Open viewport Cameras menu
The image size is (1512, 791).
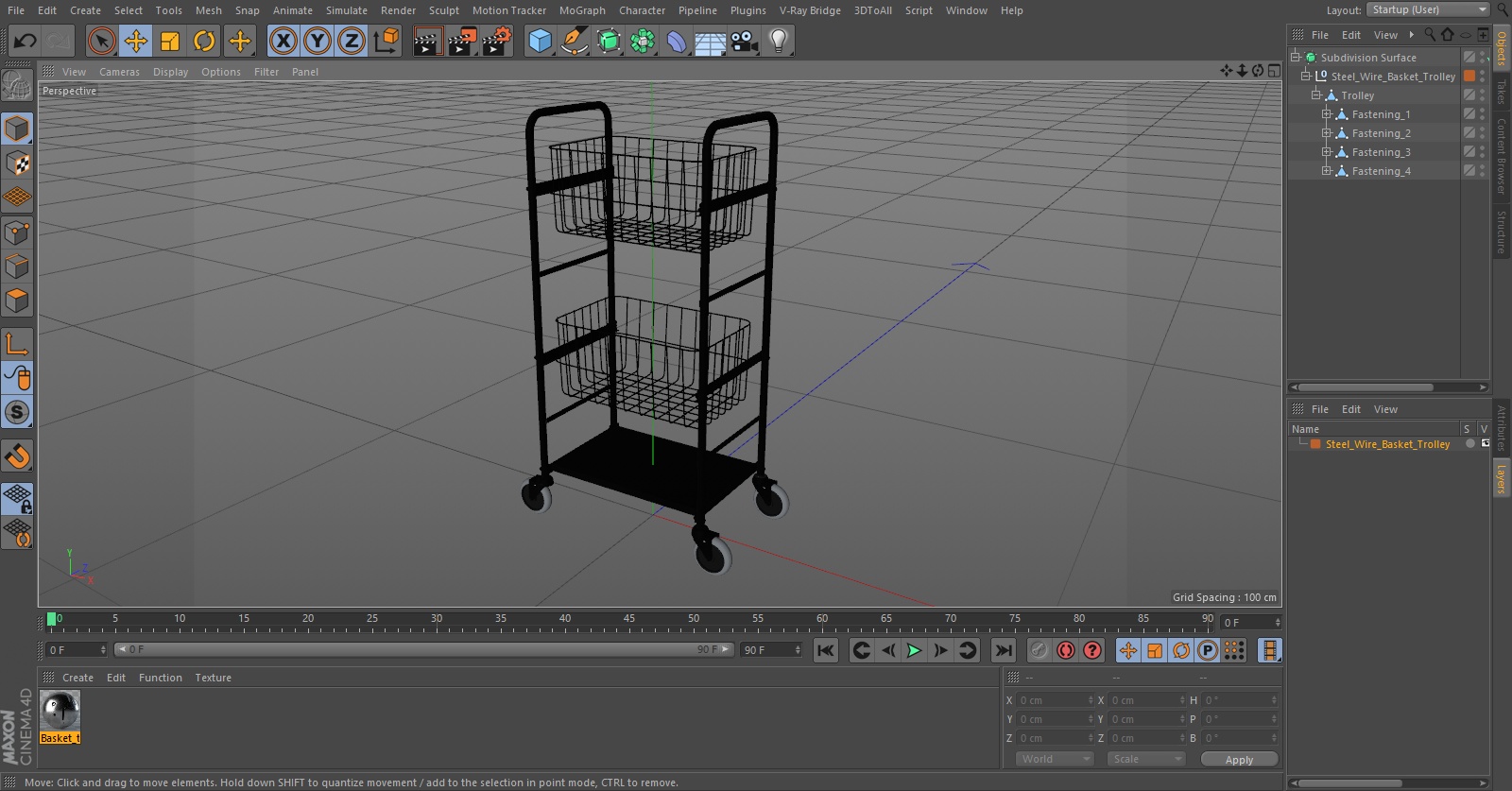[x=119, y=72]
